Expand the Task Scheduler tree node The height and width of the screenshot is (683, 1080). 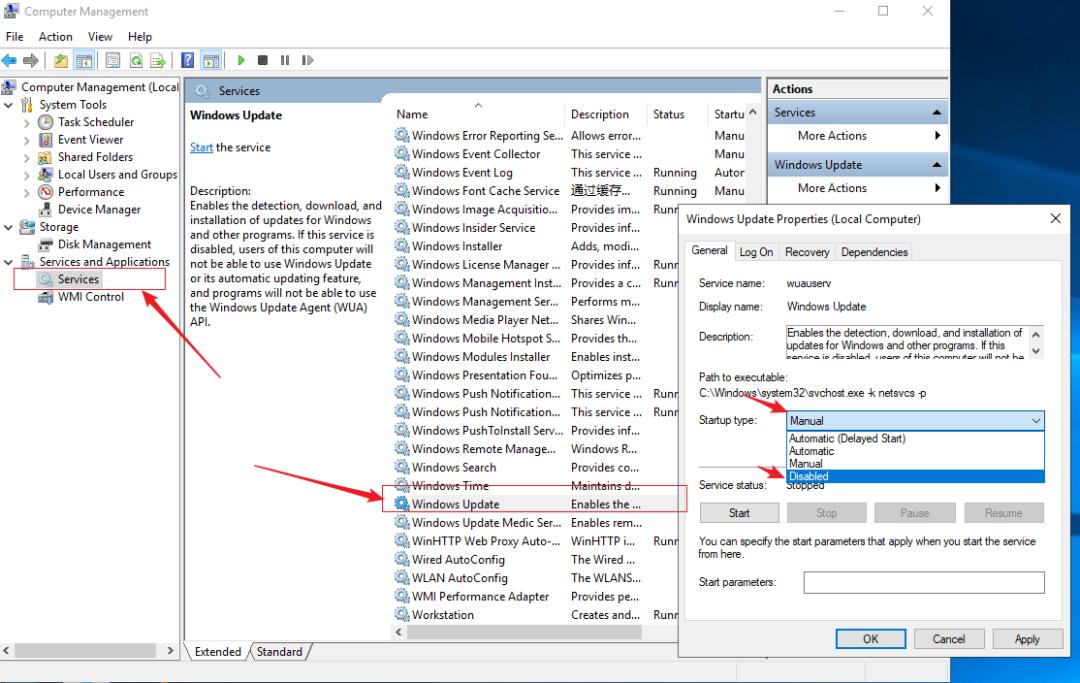pyautogui.click(x=27, y=122)
